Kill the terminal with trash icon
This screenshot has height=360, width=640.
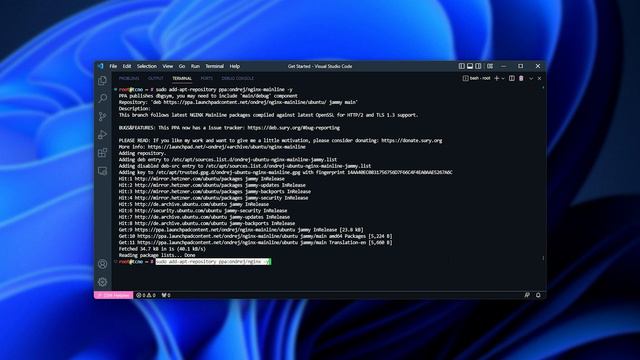coord(521,78)
